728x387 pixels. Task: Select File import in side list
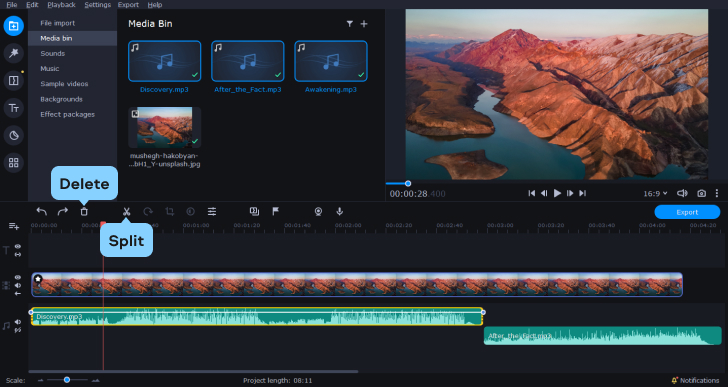72,23
